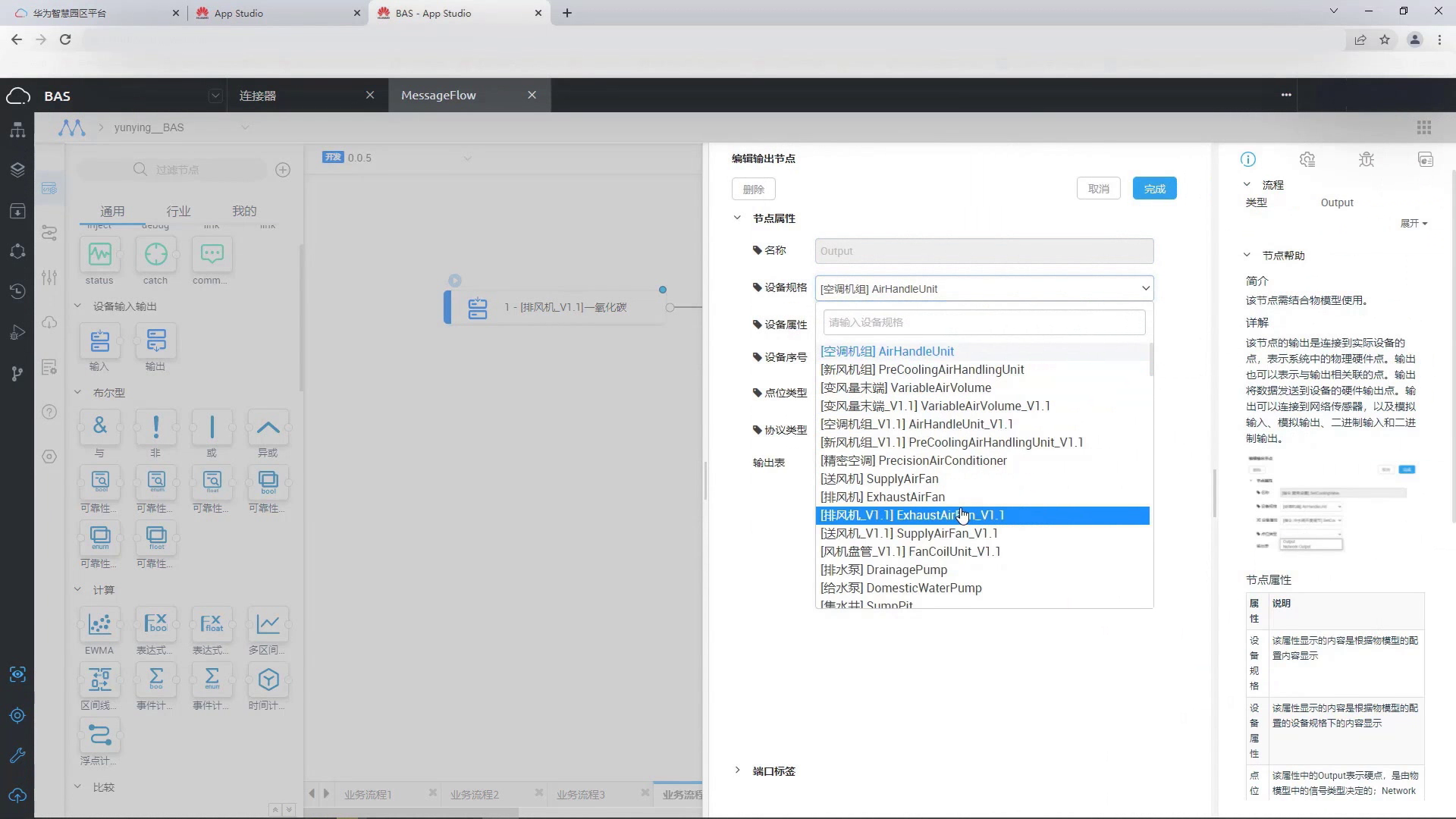Click the 异或 (XOR) node icon
The width and height of the screenshot is (1456, 819).
268,426
